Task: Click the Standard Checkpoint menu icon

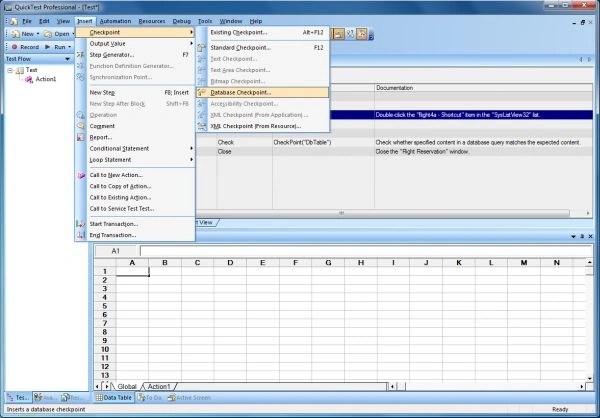Action: pyautogui.click(x=202, y=48)
